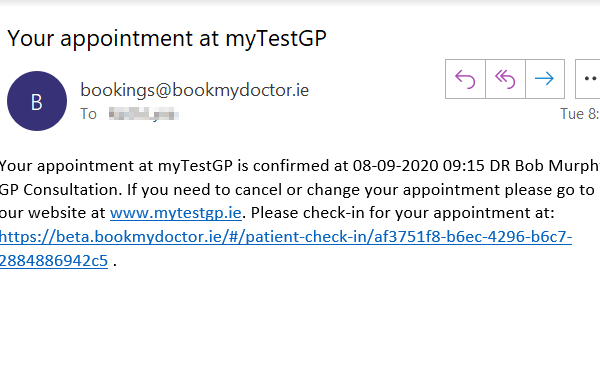Image resolution: width=600 pixels, height=390 pixels.
Task: Click the Reply arrow icon
Action: (465, 79)
